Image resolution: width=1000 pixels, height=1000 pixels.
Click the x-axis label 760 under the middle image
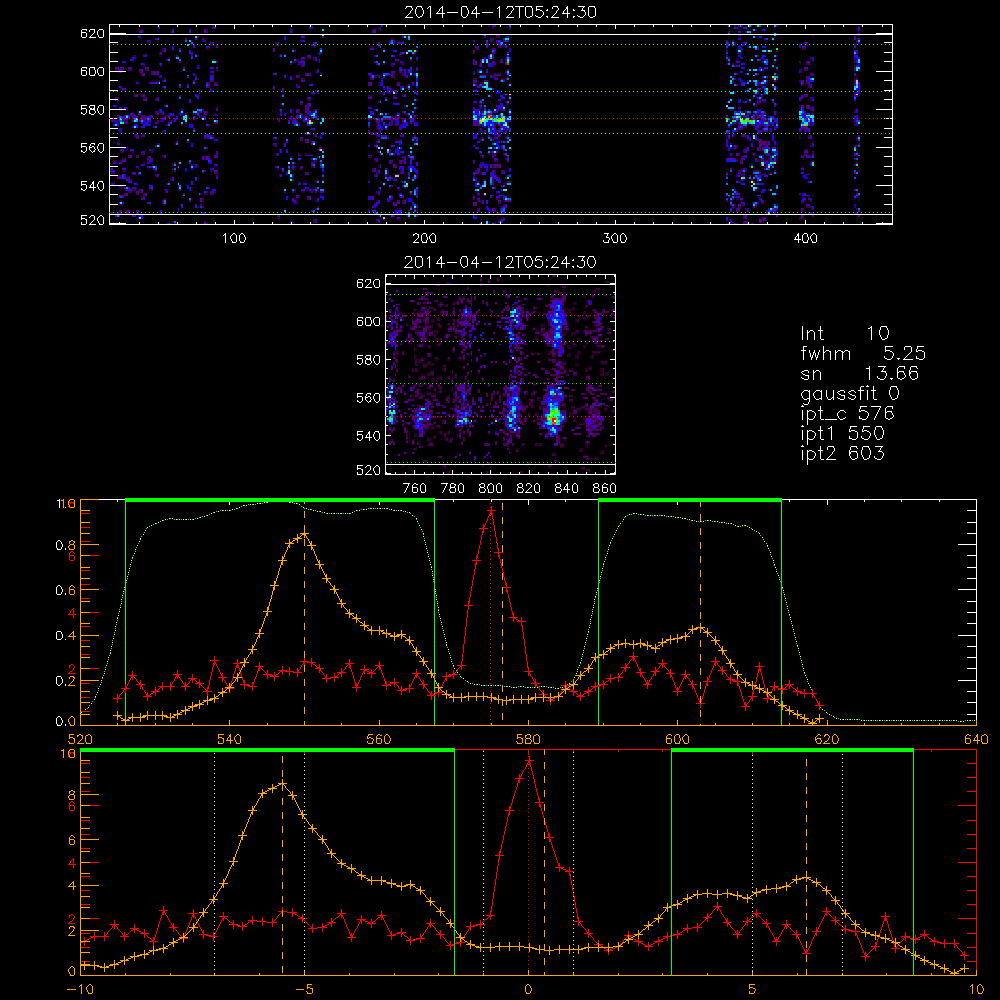click(x=415, y=489)
